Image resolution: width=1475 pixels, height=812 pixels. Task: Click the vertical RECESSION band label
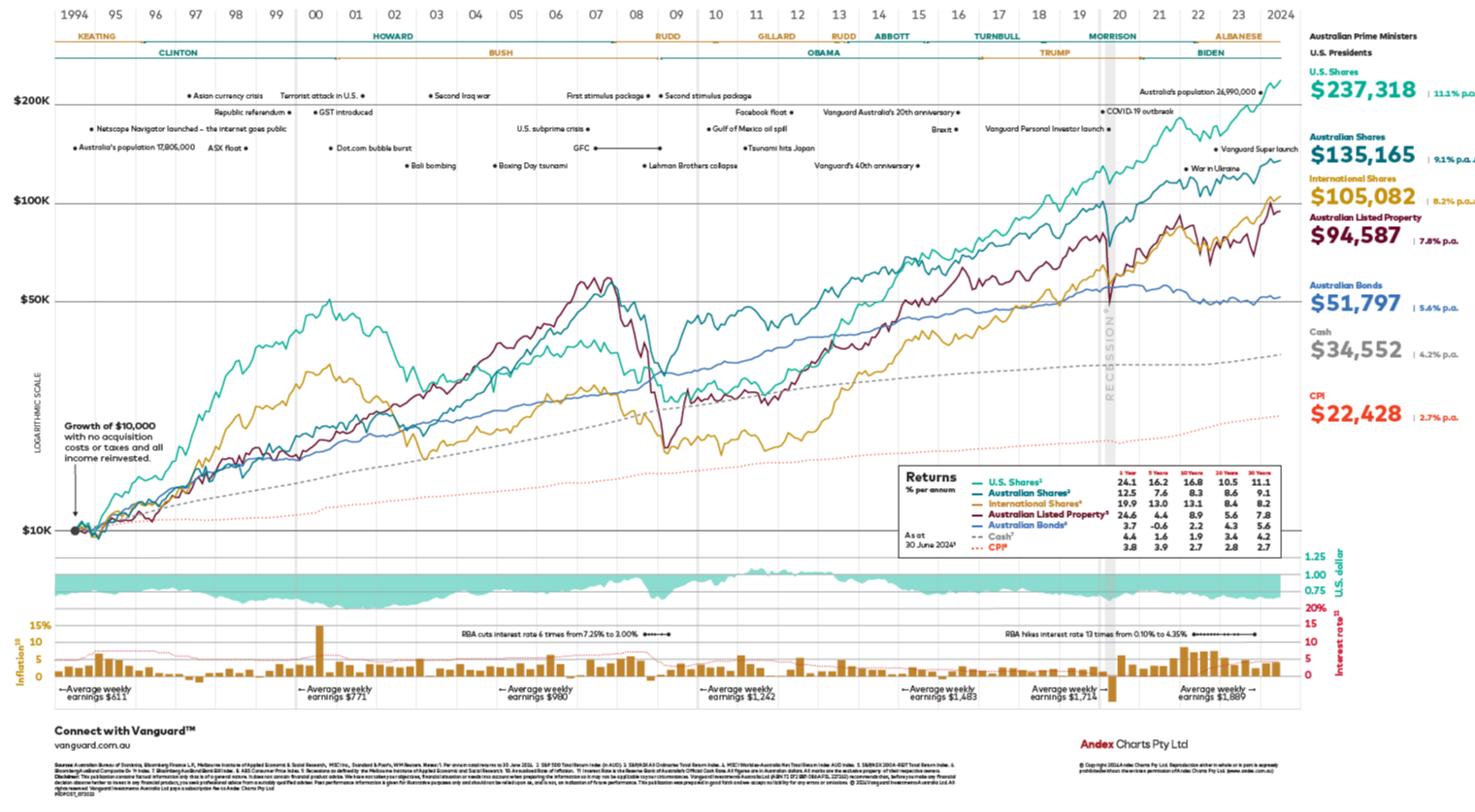click(1109, 356)
